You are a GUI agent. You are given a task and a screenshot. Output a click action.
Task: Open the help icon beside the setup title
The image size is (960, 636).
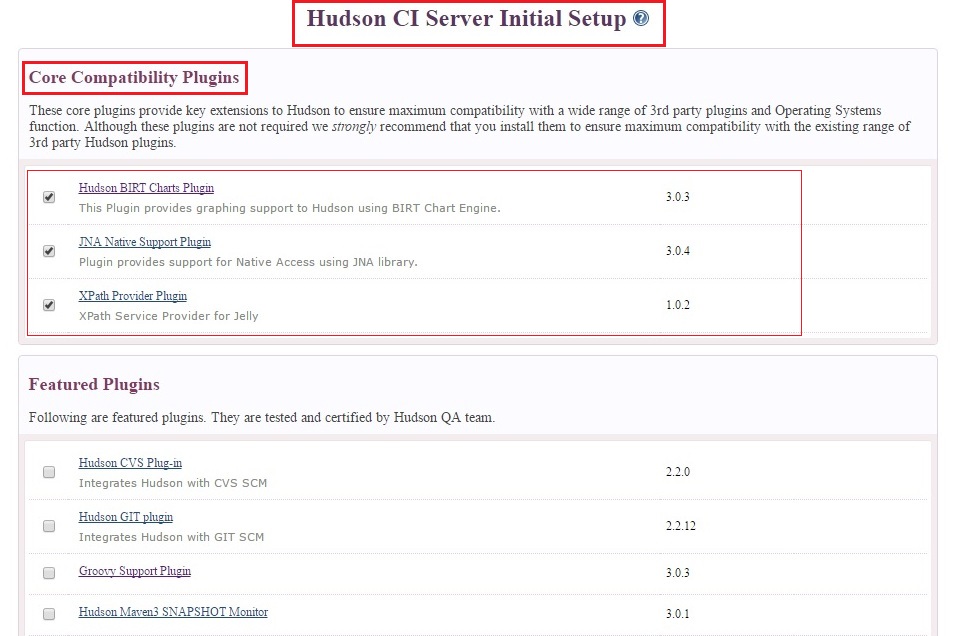pos(640,18)
